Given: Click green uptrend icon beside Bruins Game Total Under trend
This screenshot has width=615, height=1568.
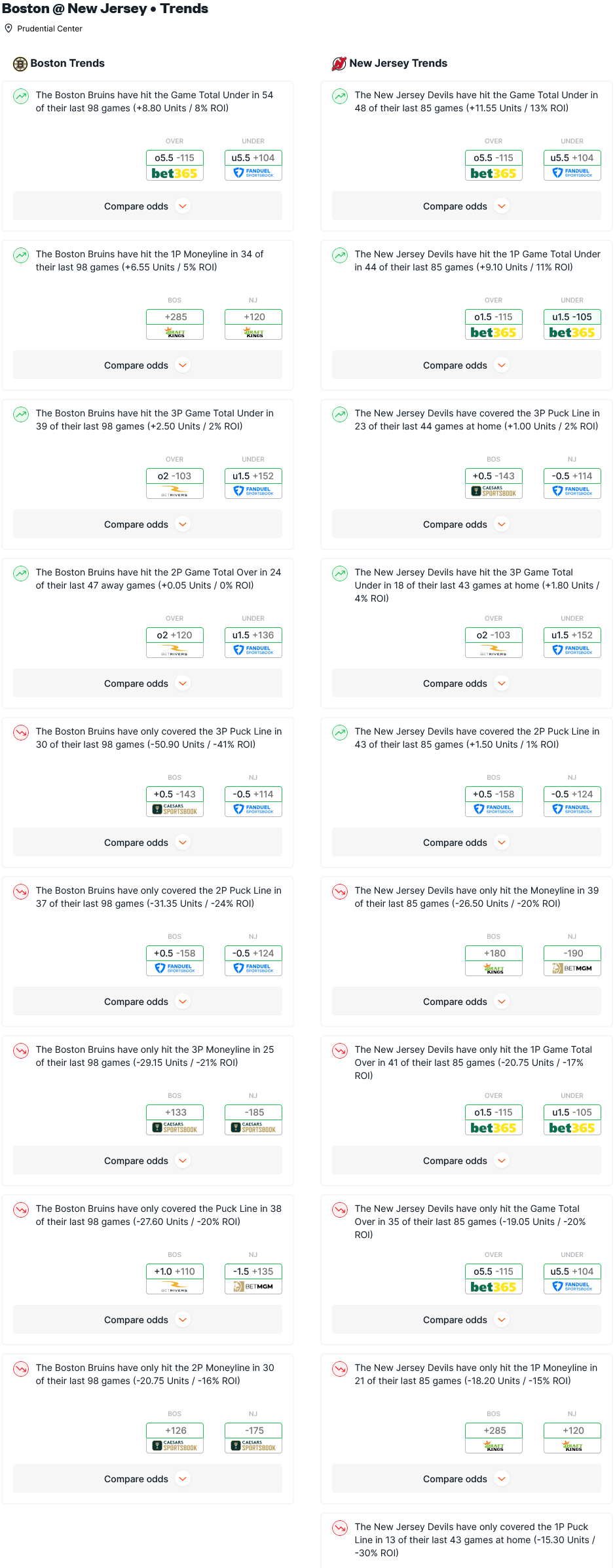Looking at the screenshot, I should (x=21, y=96).
